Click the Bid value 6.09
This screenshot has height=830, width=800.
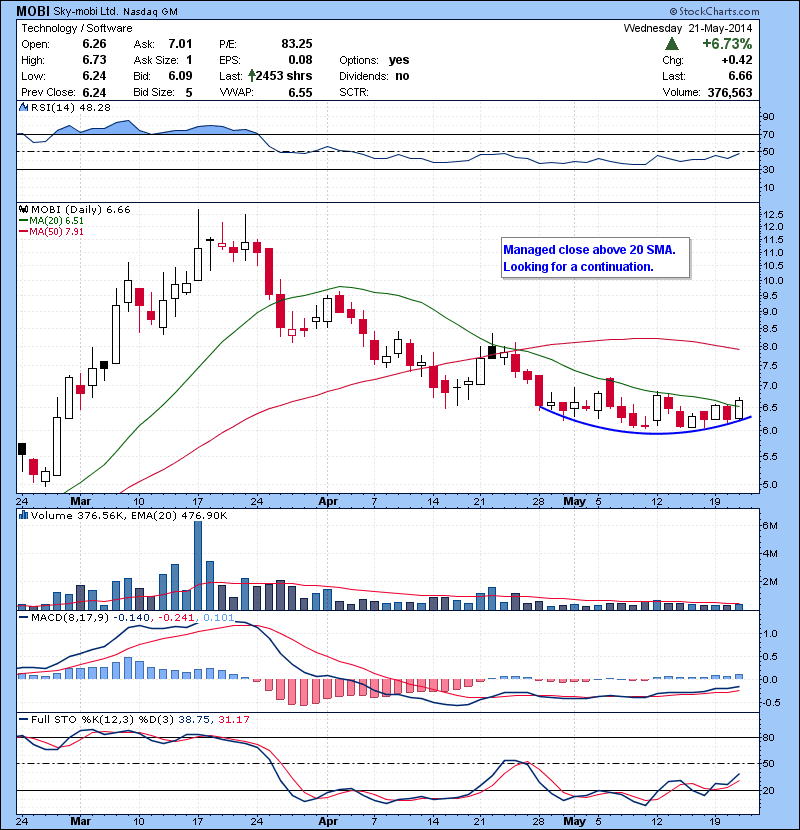180,76
